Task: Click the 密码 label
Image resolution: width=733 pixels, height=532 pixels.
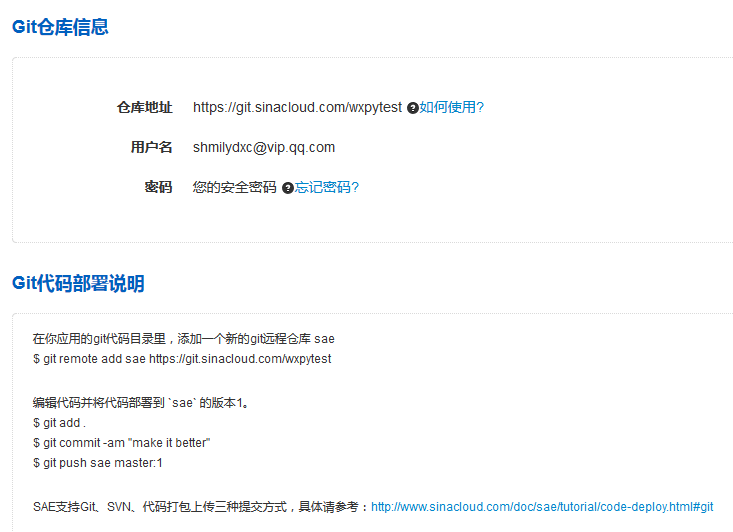Action: tap(158, 187)
